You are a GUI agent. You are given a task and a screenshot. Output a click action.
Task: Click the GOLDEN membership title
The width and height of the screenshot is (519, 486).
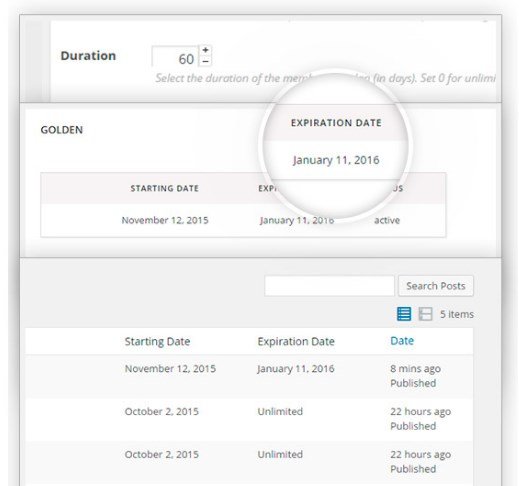[62, 130]
